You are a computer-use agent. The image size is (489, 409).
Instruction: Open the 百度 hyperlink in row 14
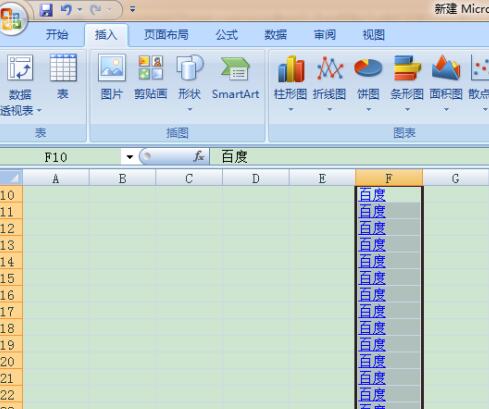372,261
